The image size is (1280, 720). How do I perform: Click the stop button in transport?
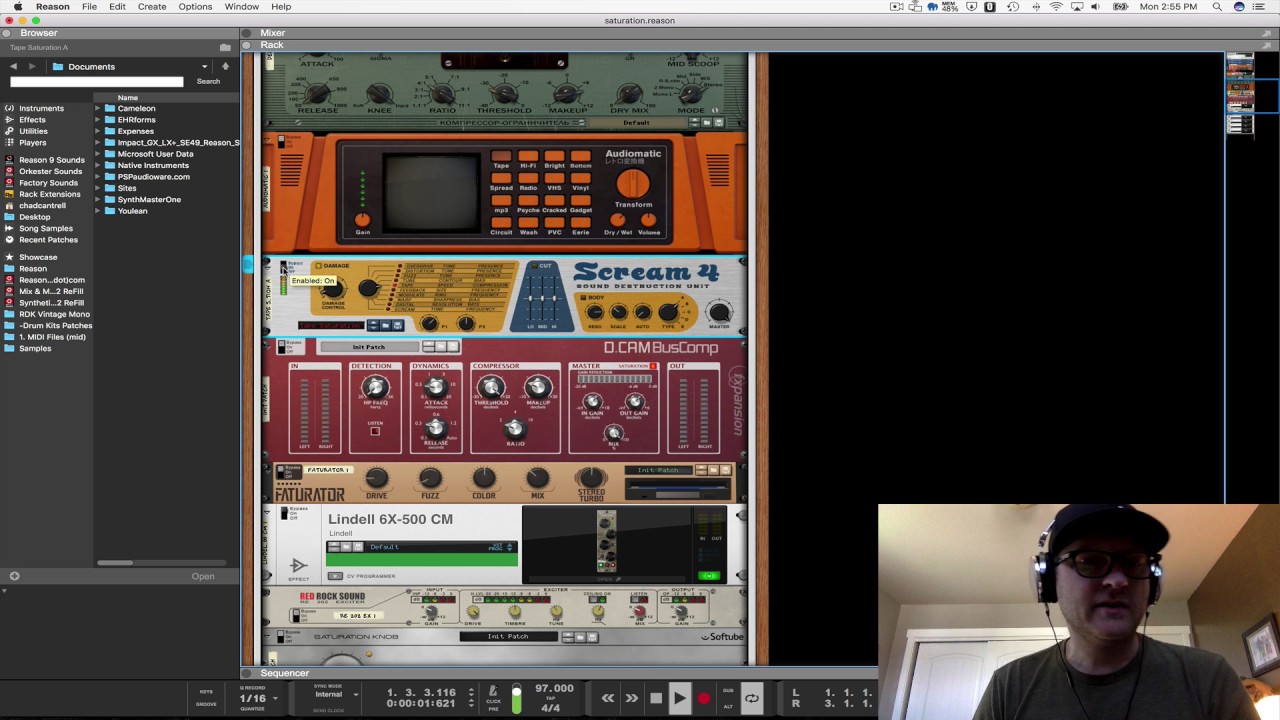click(x=656, y=698)
